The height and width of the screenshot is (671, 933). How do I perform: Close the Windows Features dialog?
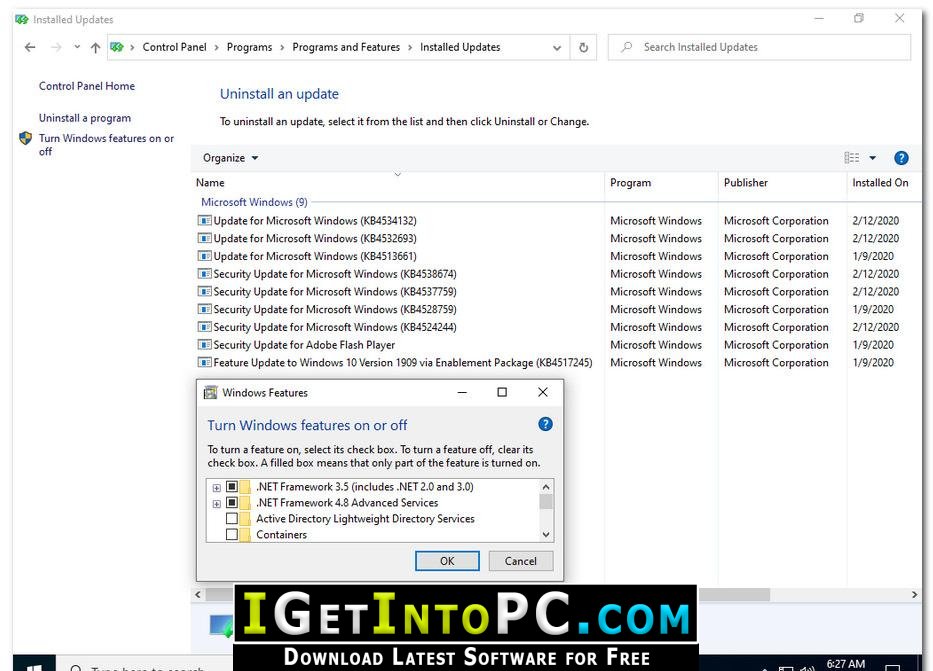click(543, 392)
